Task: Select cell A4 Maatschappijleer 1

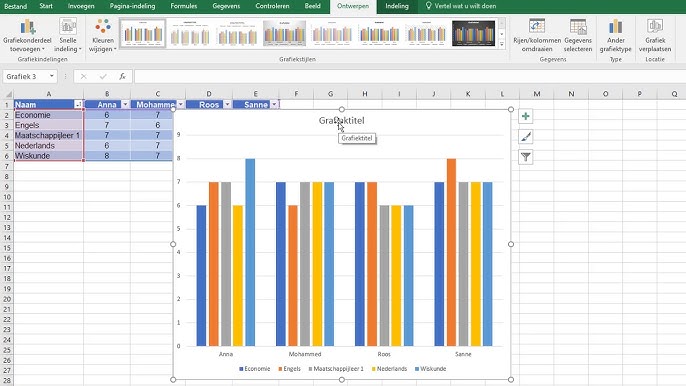Action: point(49,135)
